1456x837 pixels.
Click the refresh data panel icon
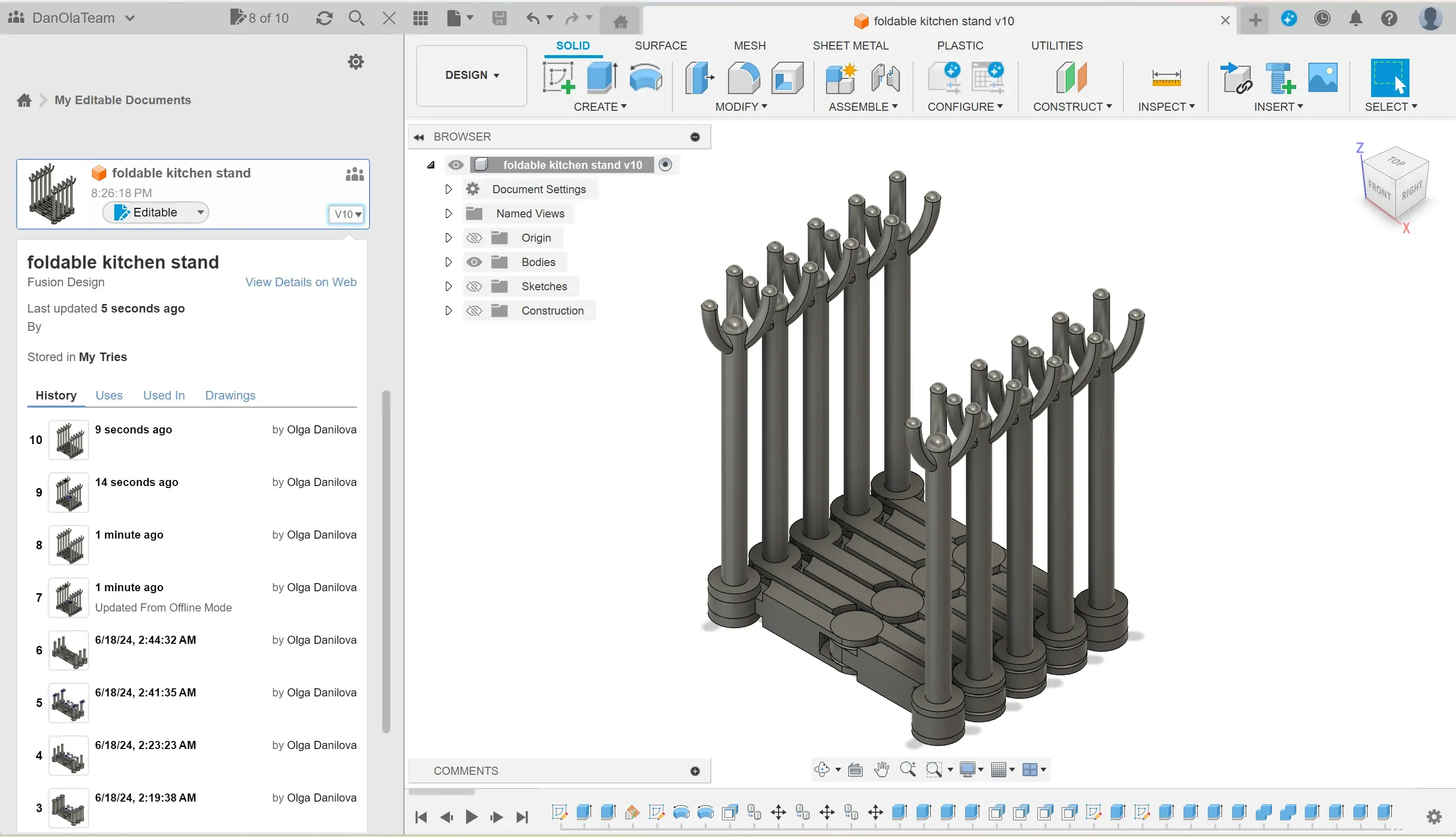click(324, 18)
